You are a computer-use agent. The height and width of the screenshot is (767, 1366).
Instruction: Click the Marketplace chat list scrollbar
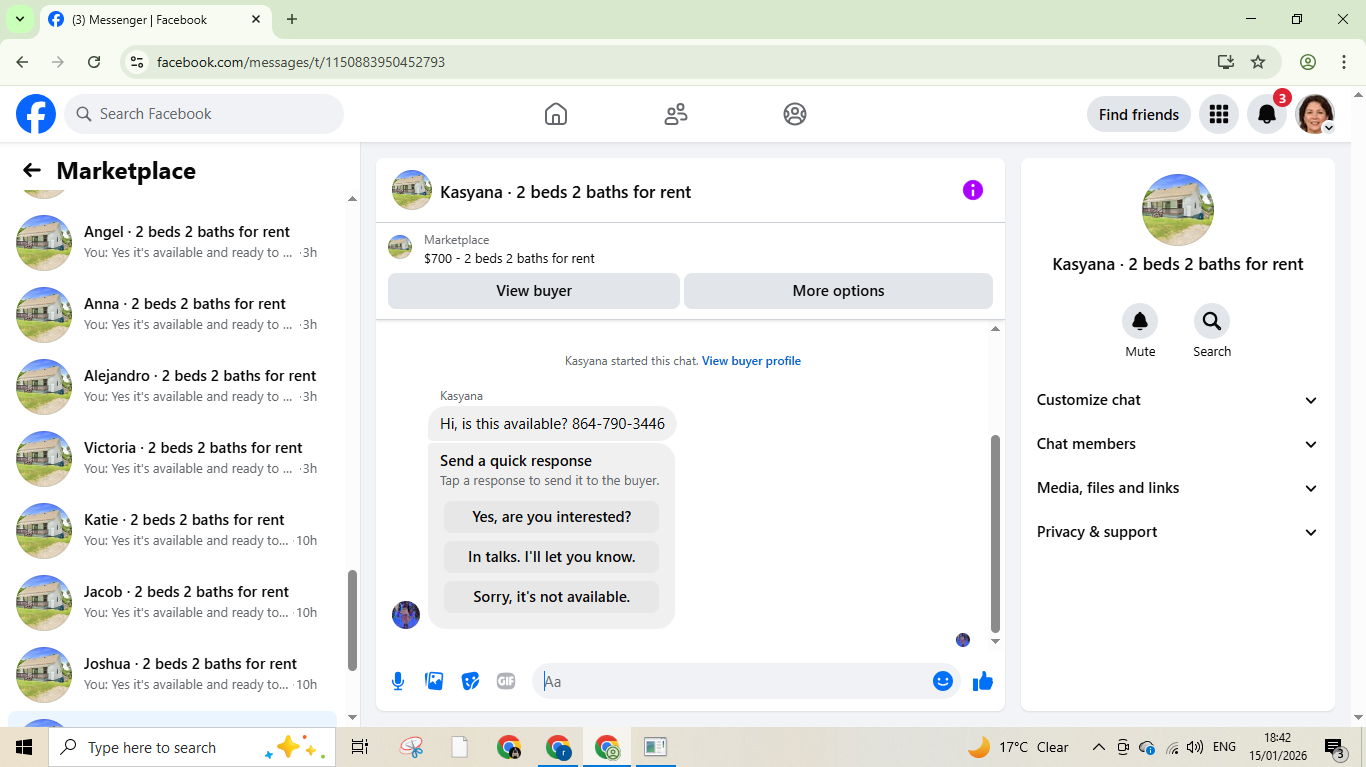(x=352, y=620)
